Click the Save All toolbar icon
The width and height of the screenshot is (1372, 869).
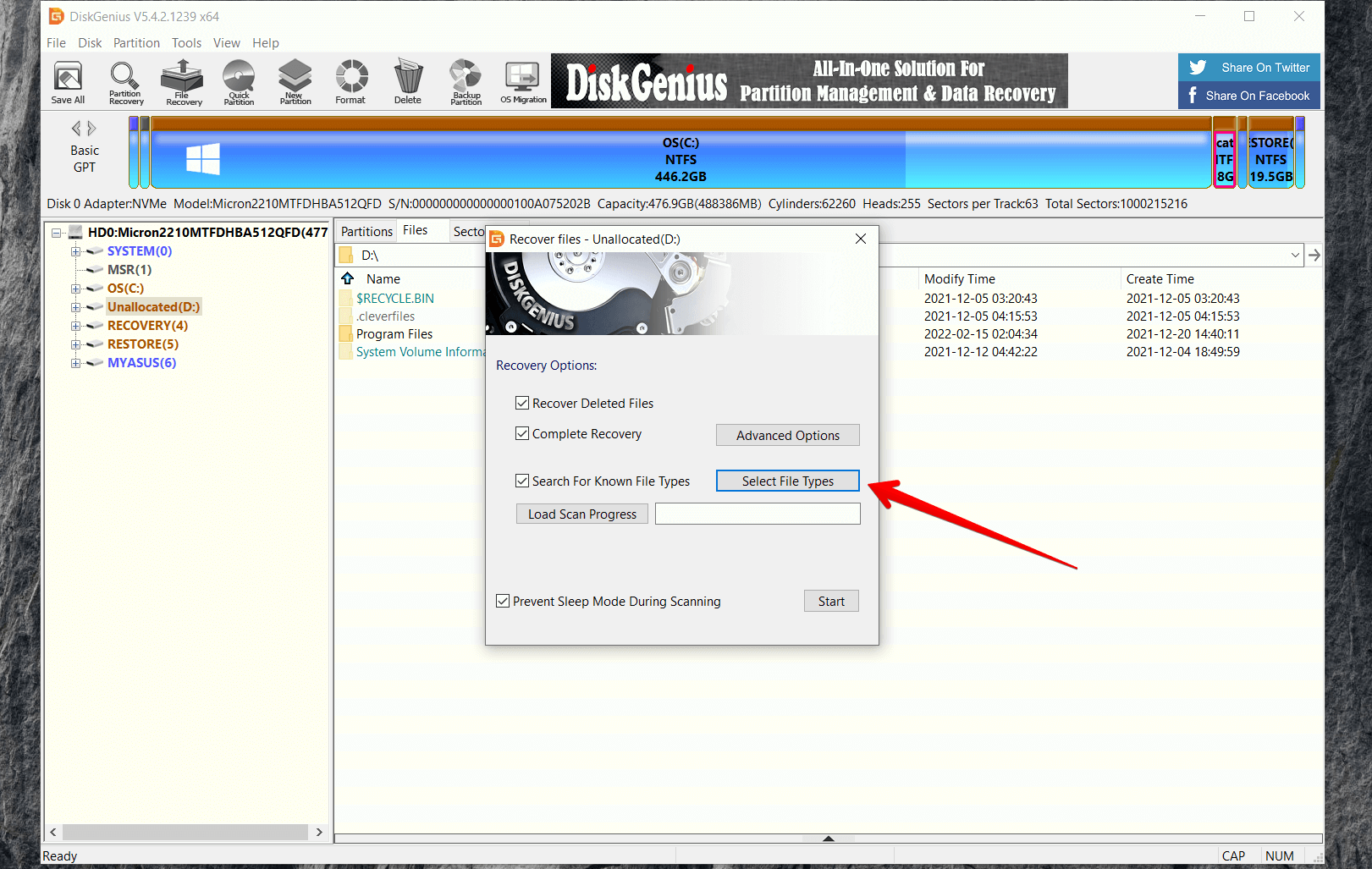(68, 82)
